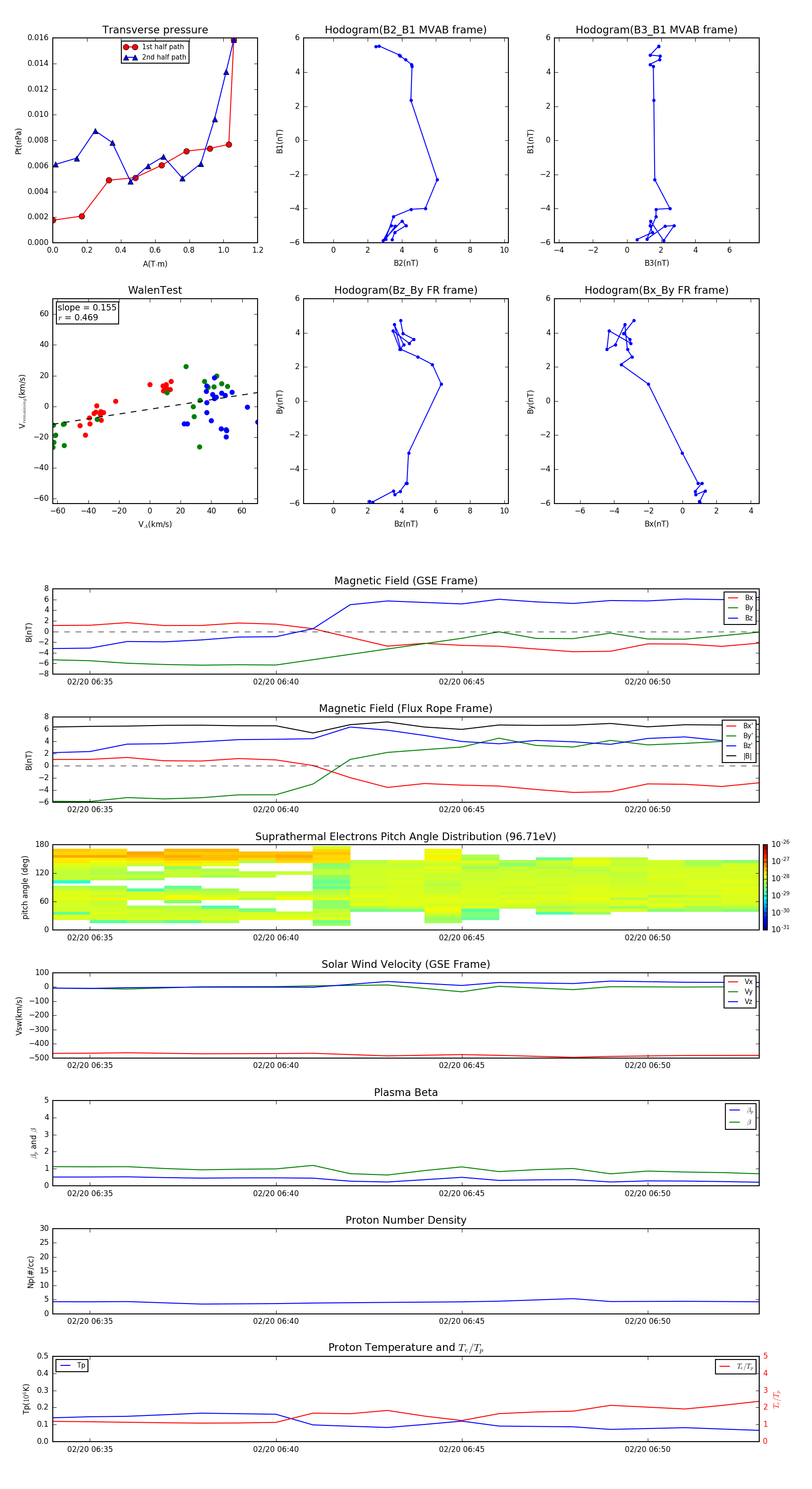Click the 'Tp' legend entry
Screen dimensions: 812x1489
(72, 1365)
